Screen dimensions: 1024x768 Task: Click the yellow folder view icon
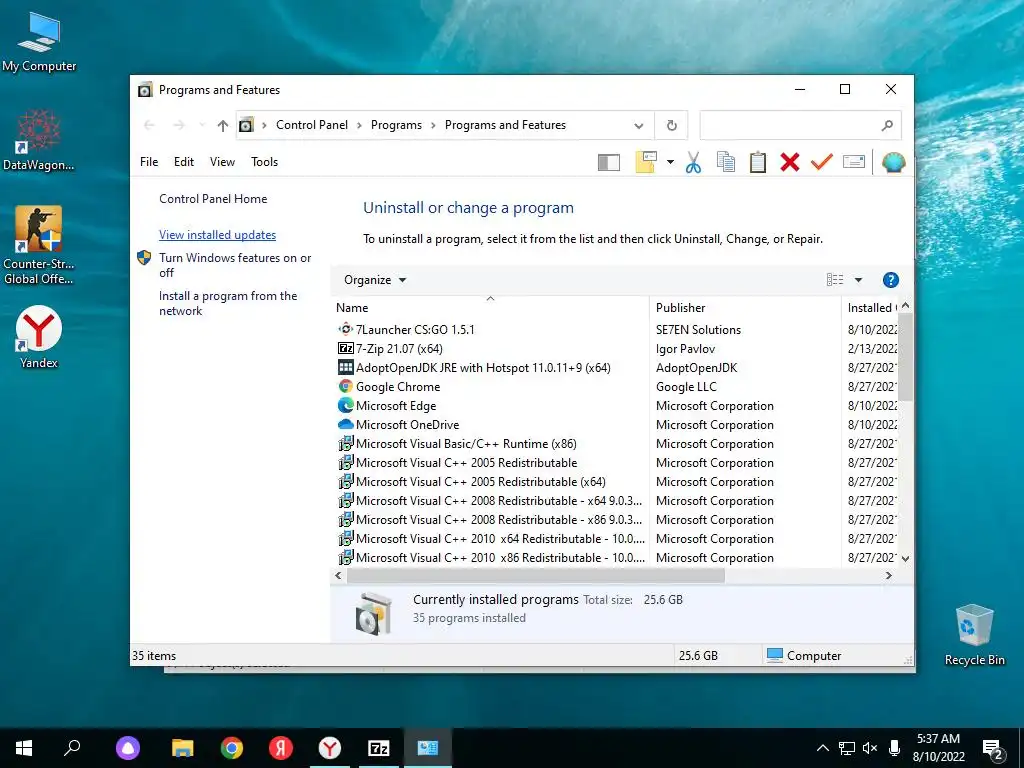(x=646, y=162)
